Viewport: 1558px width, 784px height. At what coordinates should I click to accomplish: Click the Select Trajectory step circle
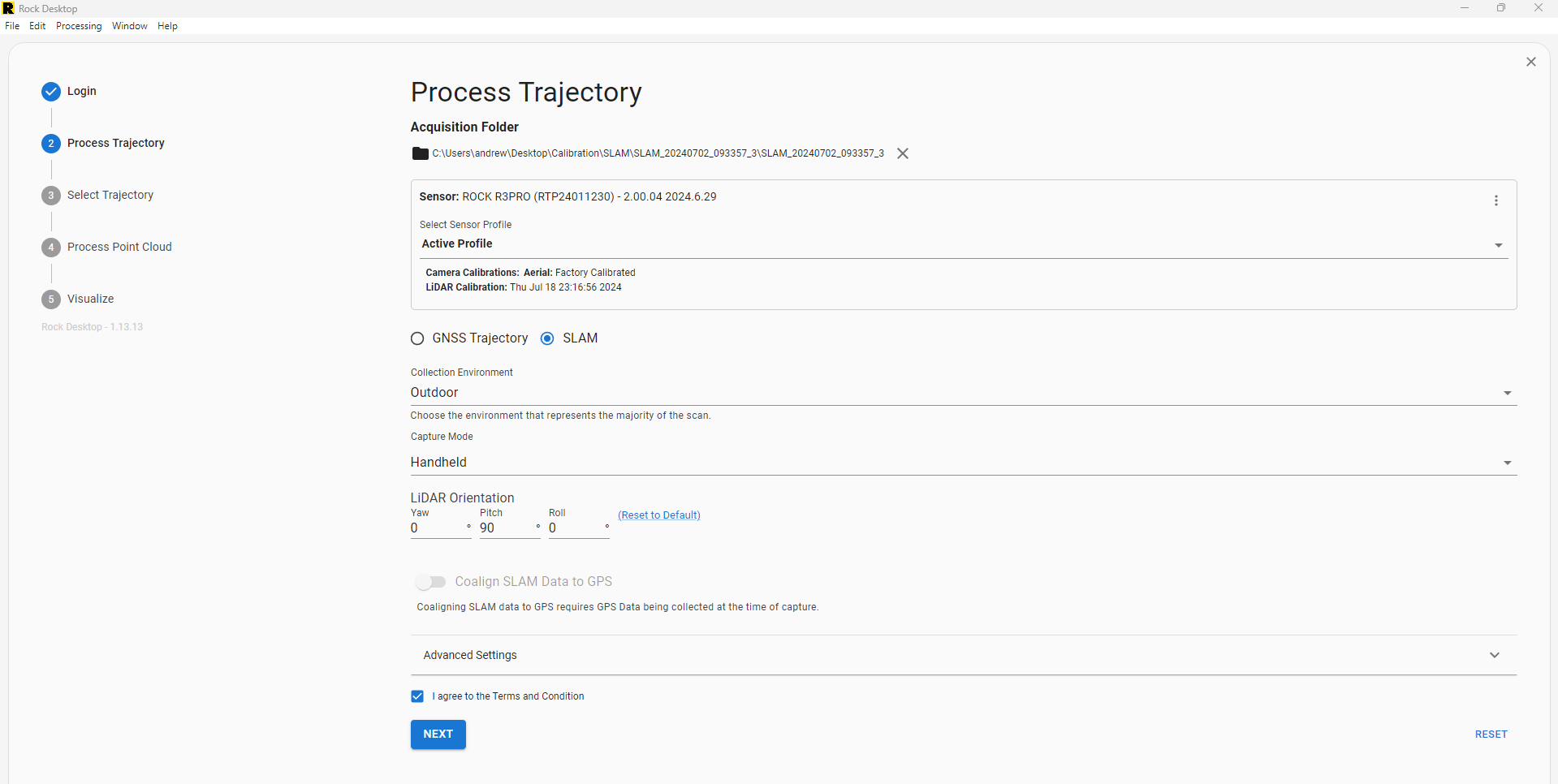pyautogui.click(x=50, y=195)
